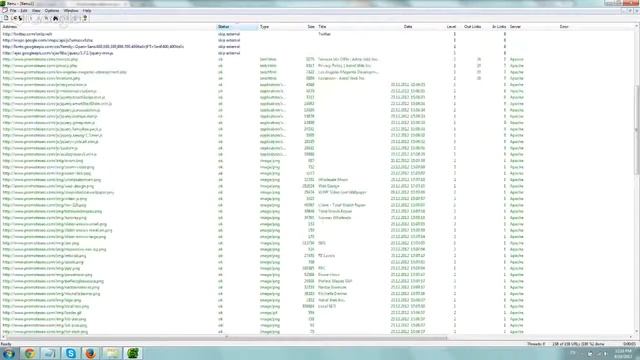640x360 pixels.
Task: Sort by the Level column header
Action: pos(444,27)
